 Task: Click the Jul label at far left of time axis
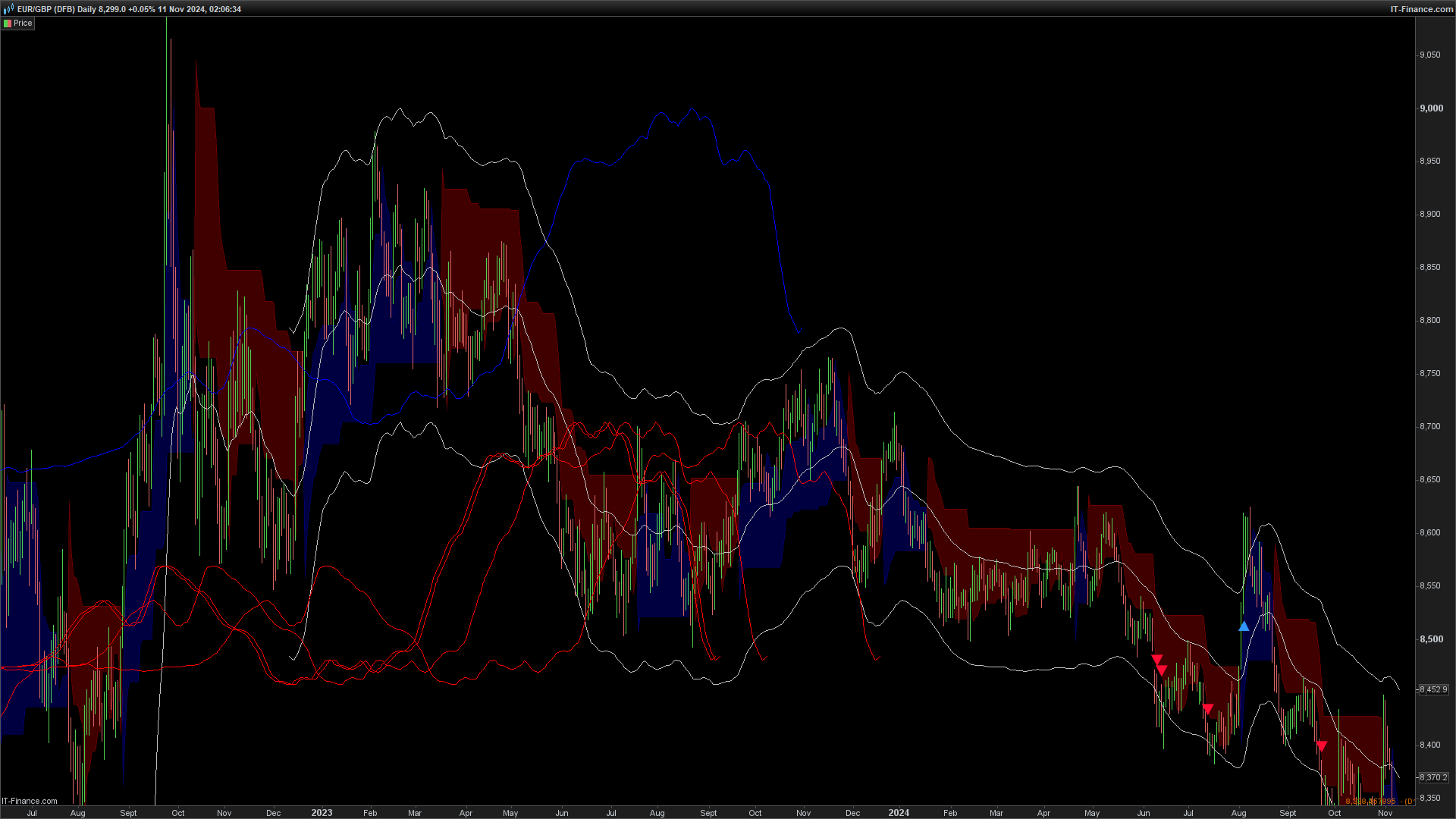(x=32, y=813)
